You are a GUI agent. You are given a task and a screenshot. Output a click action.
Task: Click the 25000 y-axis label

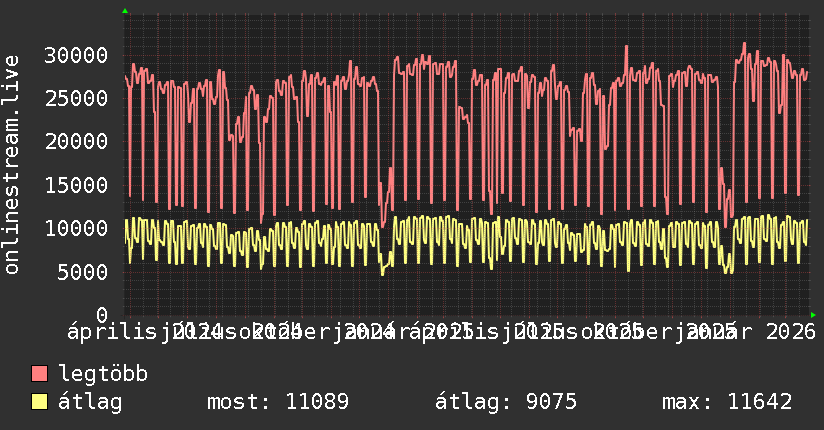[x=78, y=98]
